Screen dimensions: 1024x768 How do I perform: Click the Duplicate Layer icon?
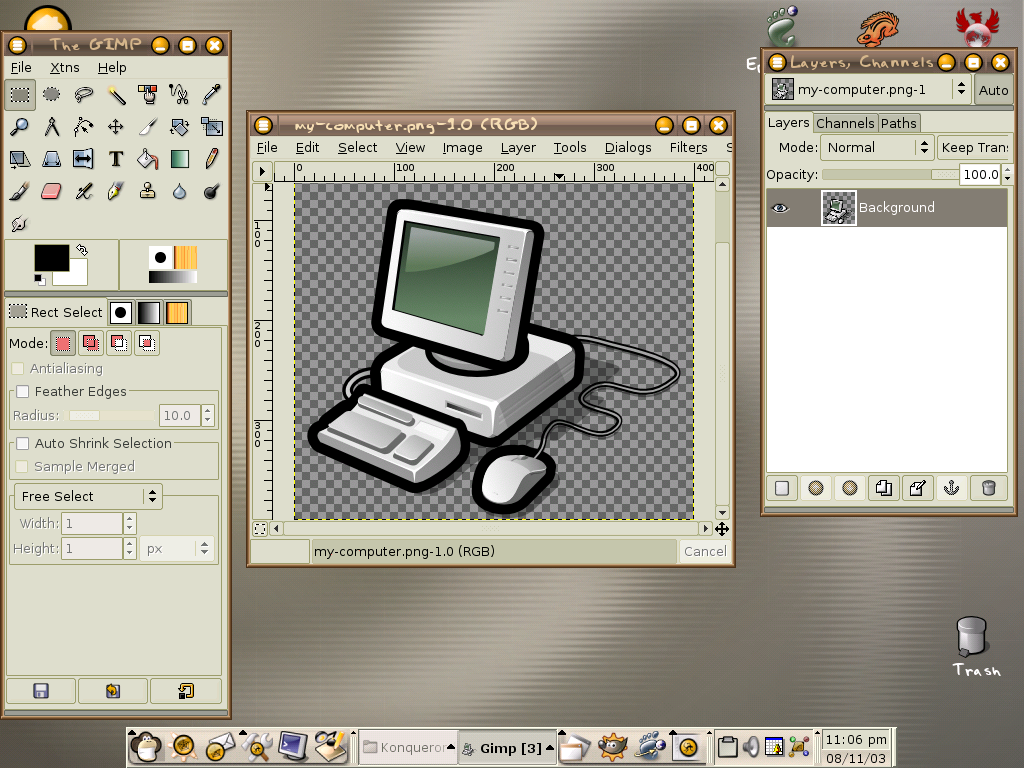884,488
